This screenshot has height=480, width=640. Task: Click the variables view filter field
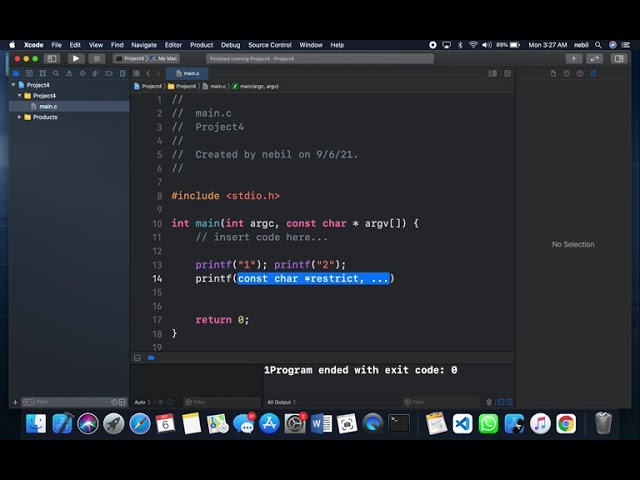pyautogui.click(x=222, y=402)
